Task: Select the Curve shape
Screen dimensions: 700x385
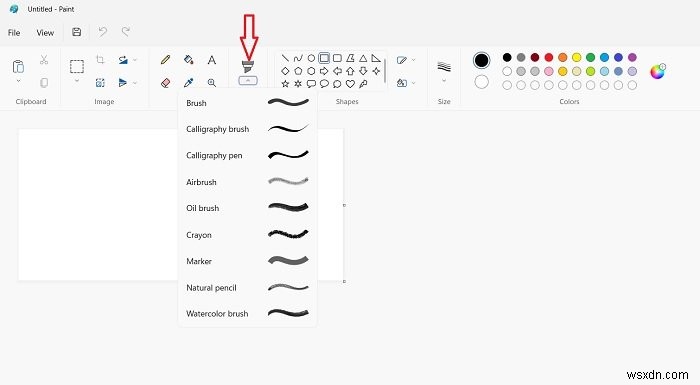Action: point(298,58)
